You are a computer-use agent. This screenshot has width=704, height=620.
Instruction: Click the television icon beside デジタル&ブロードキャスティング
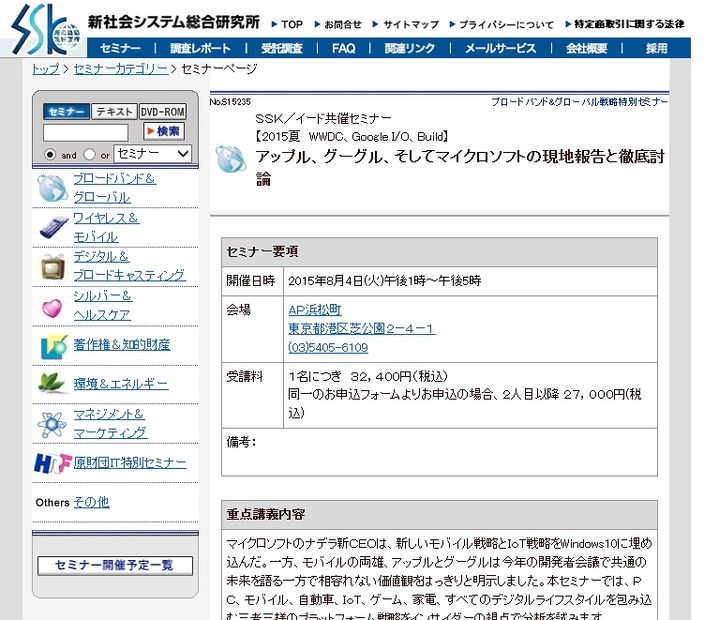pyautogui.click(x=53, y=266)
